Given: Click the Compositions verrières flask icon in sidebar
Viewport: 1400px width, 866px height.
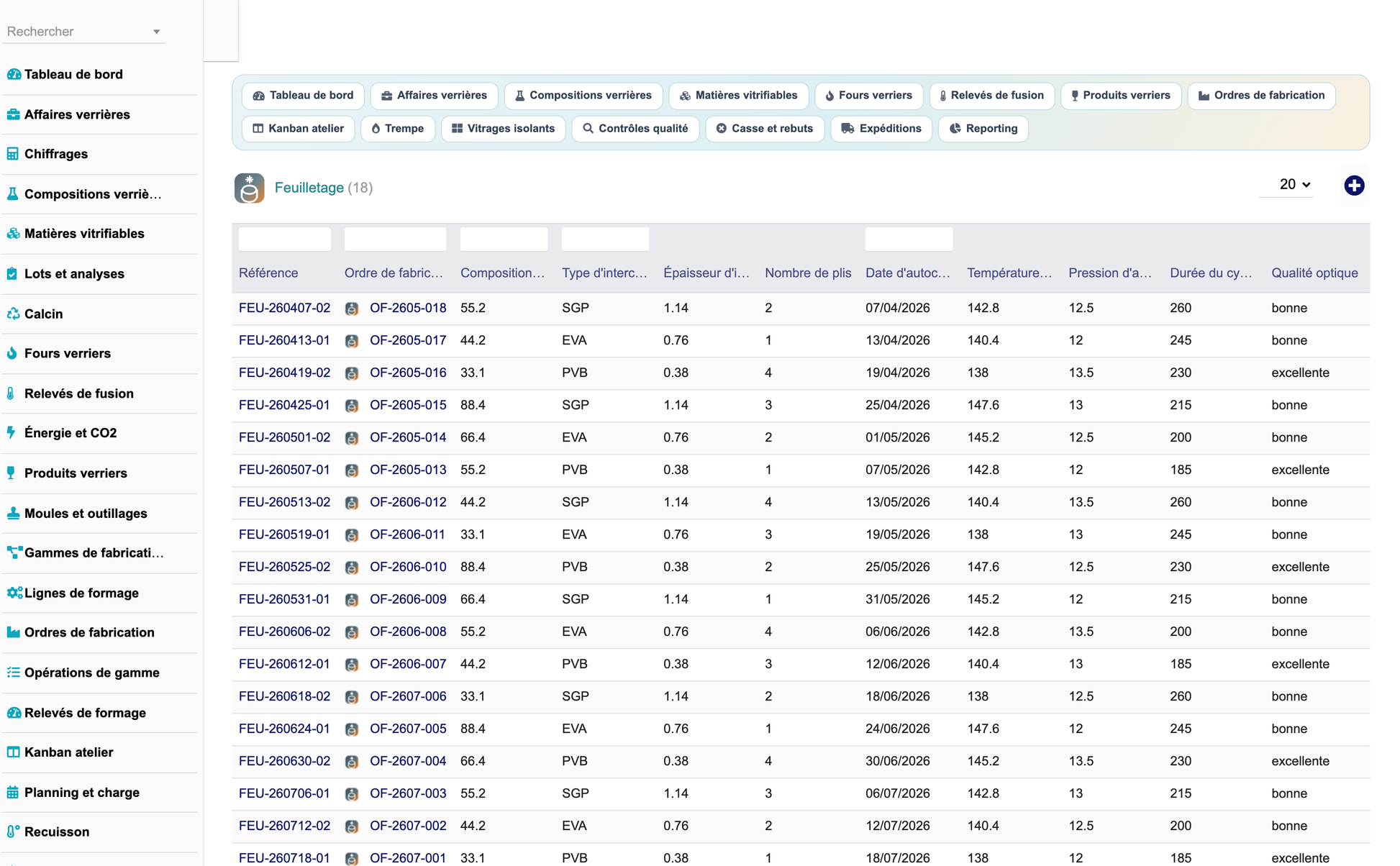Looking at the screenshot, I should 13,194.
